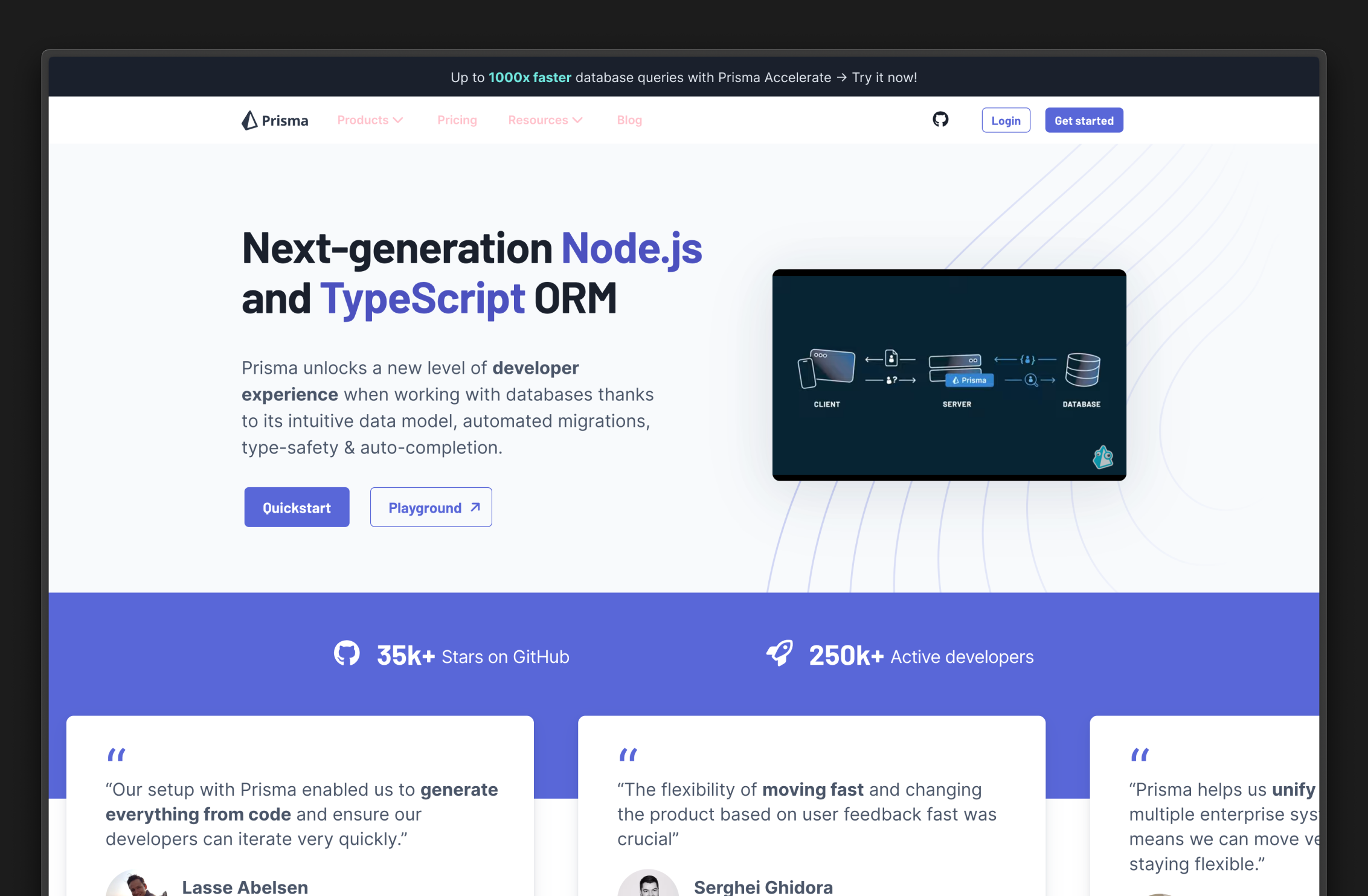Viewport: 1368px width, 896px height.
Task: Click the Prisma logo
Action: 275,120
